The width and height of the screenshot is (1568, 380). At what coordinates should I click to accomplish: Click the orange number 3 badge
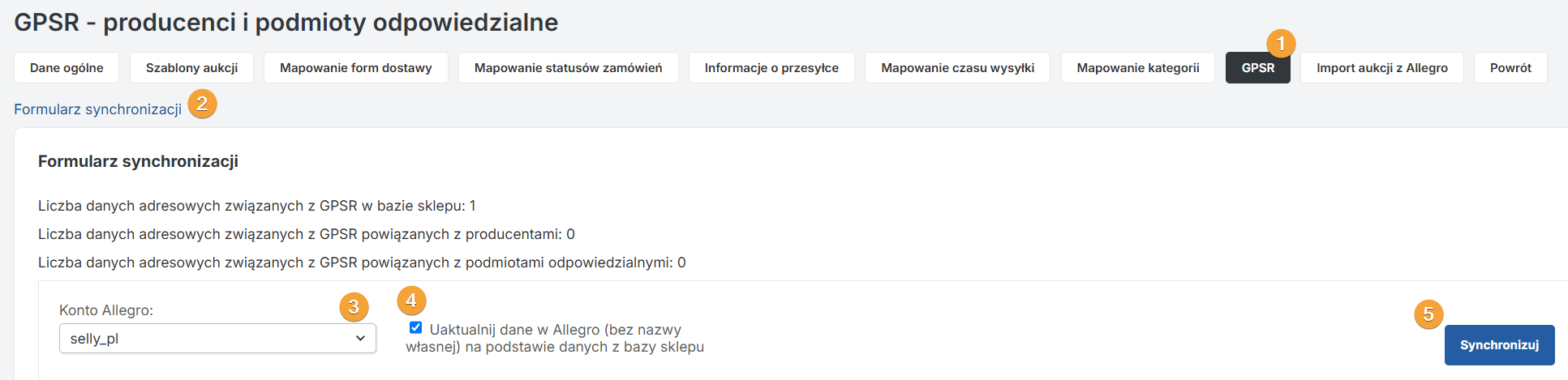point(354,307)
